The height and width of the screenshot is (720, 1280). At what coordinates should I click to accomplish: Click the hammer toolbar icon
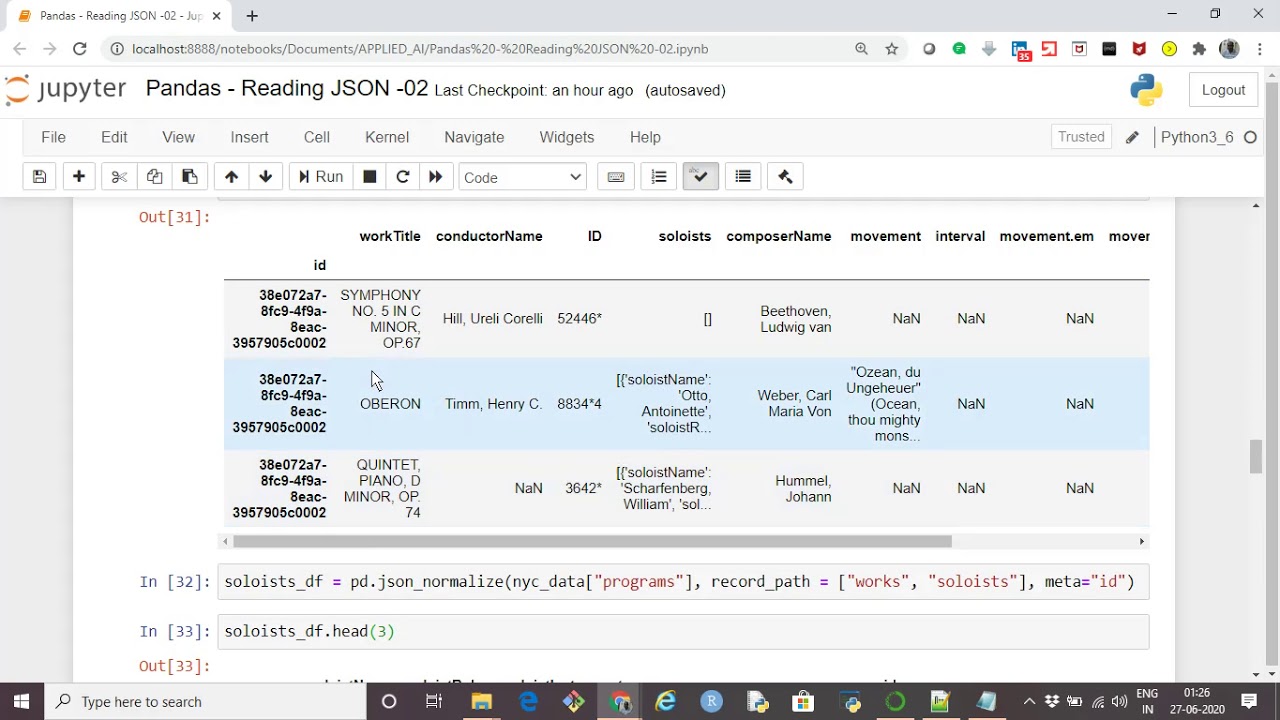785,177
